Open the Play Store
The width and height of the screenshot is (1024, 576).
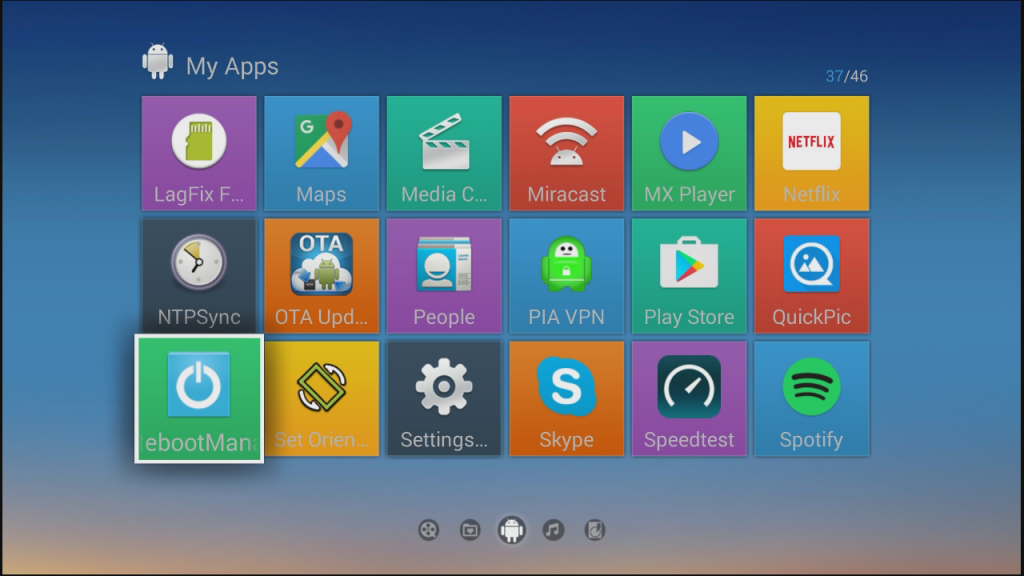coord(689,276)
